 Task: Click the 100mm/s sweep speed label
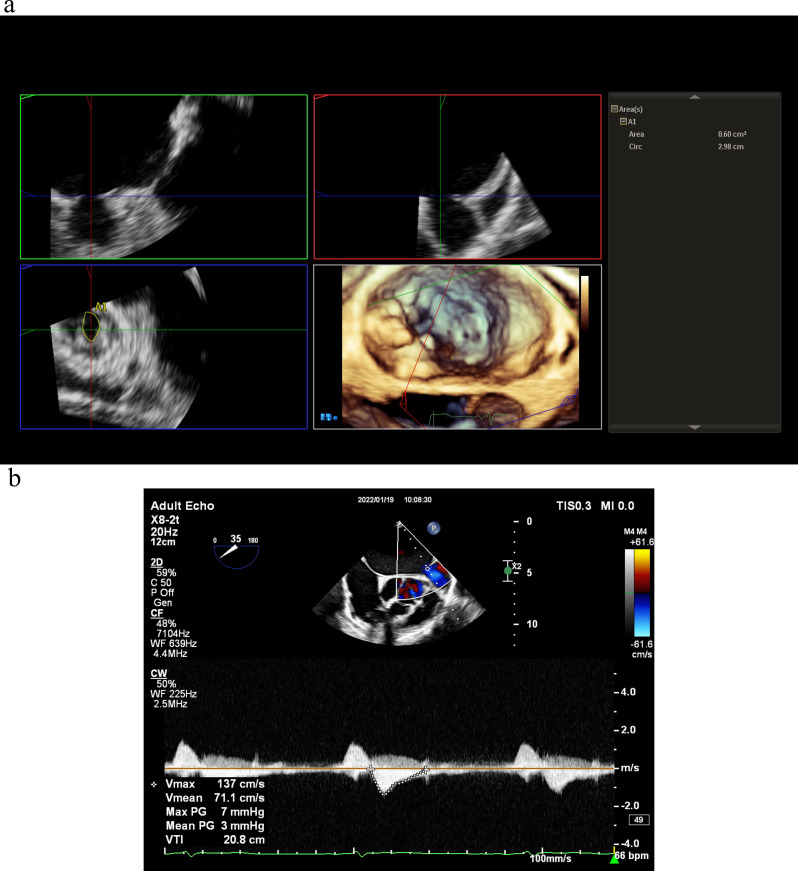click(550, 859)
